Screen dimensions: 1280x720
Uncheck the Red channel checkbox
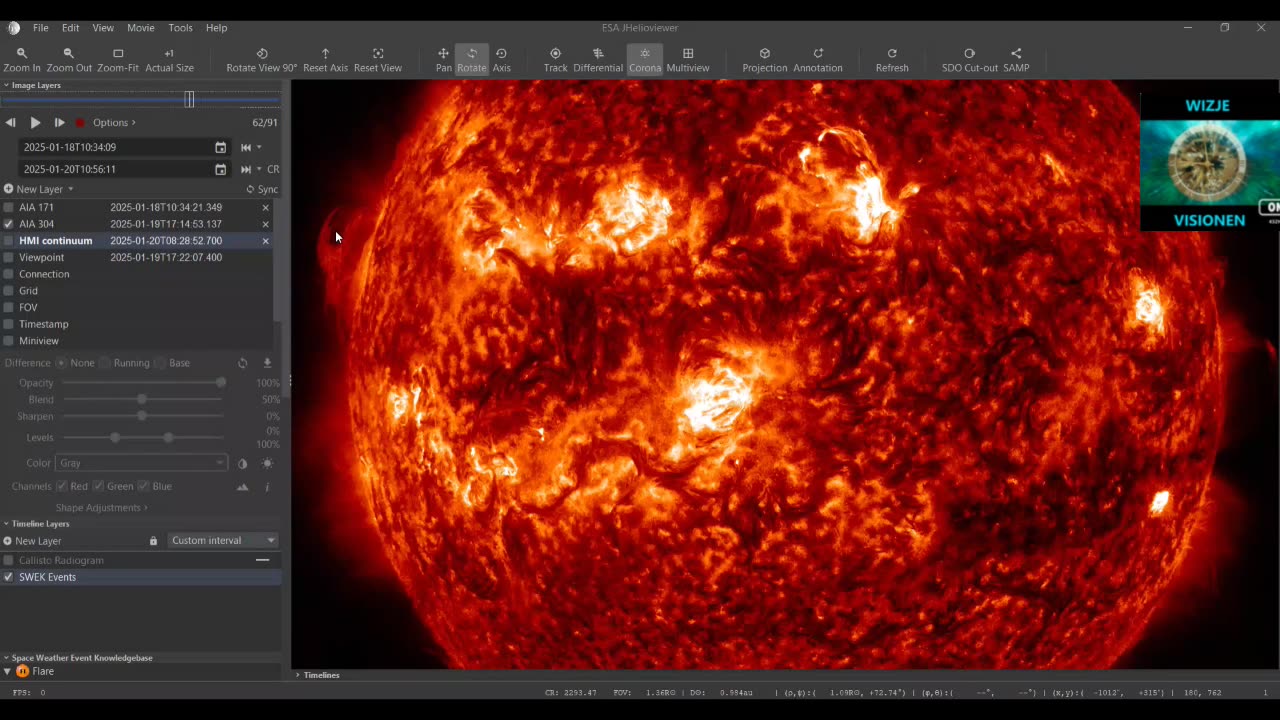tap(61, 486)
